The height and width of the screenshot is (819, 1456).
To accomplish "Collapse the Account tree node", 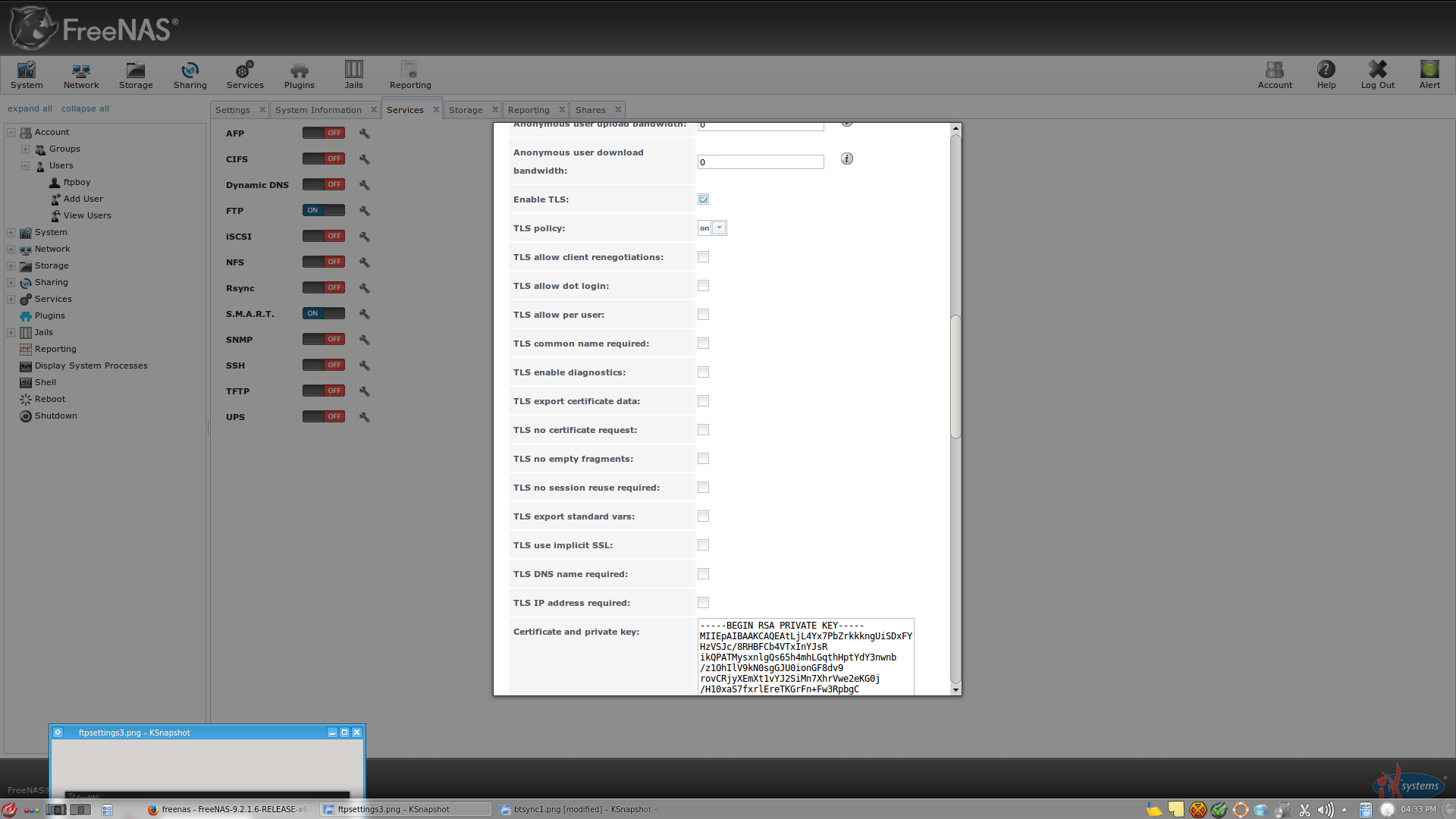I will pyautogui.click(x=11, y=133).
